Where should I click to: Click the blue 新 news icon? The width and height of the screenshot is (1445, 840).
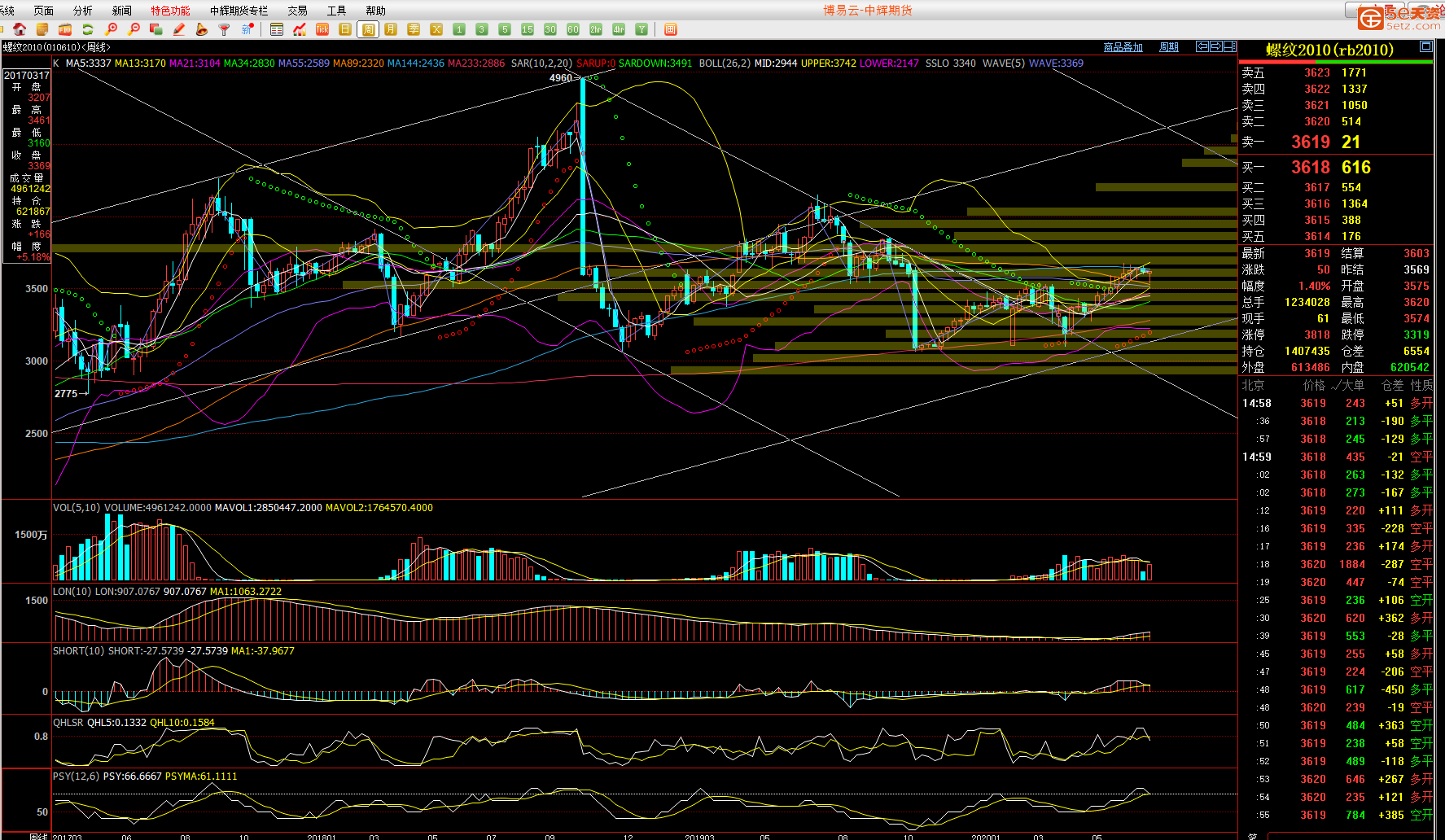(x=247, y=29)
